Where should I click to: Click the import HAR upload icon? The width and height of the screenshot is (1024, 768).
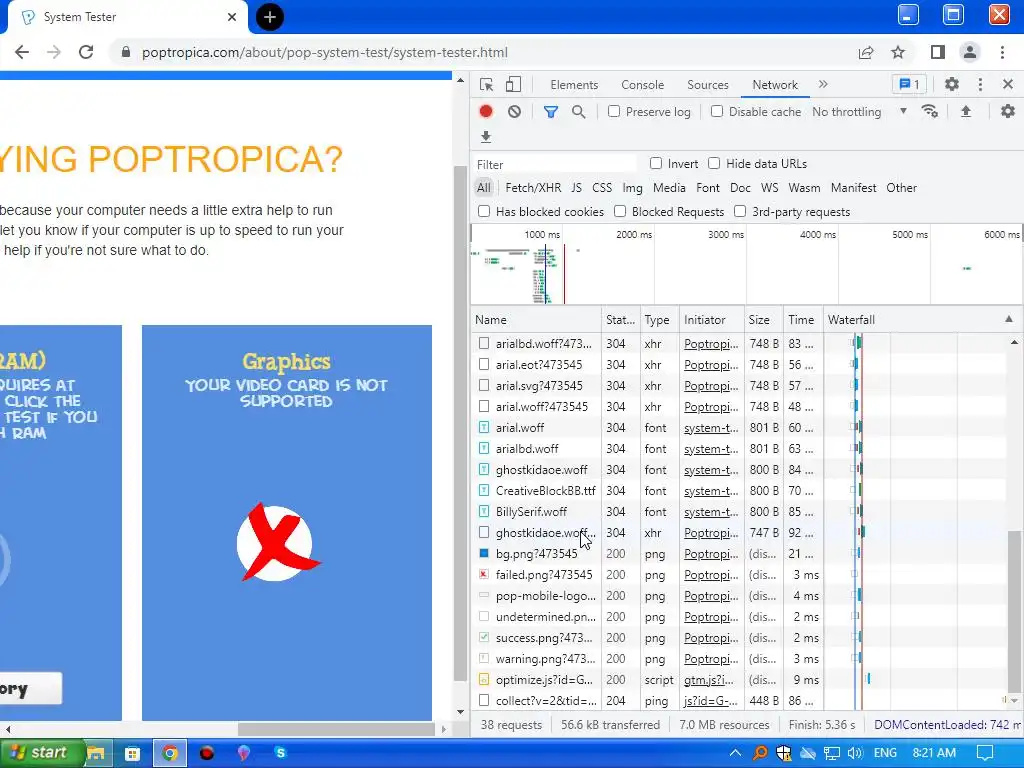click(x=966, y=112)
